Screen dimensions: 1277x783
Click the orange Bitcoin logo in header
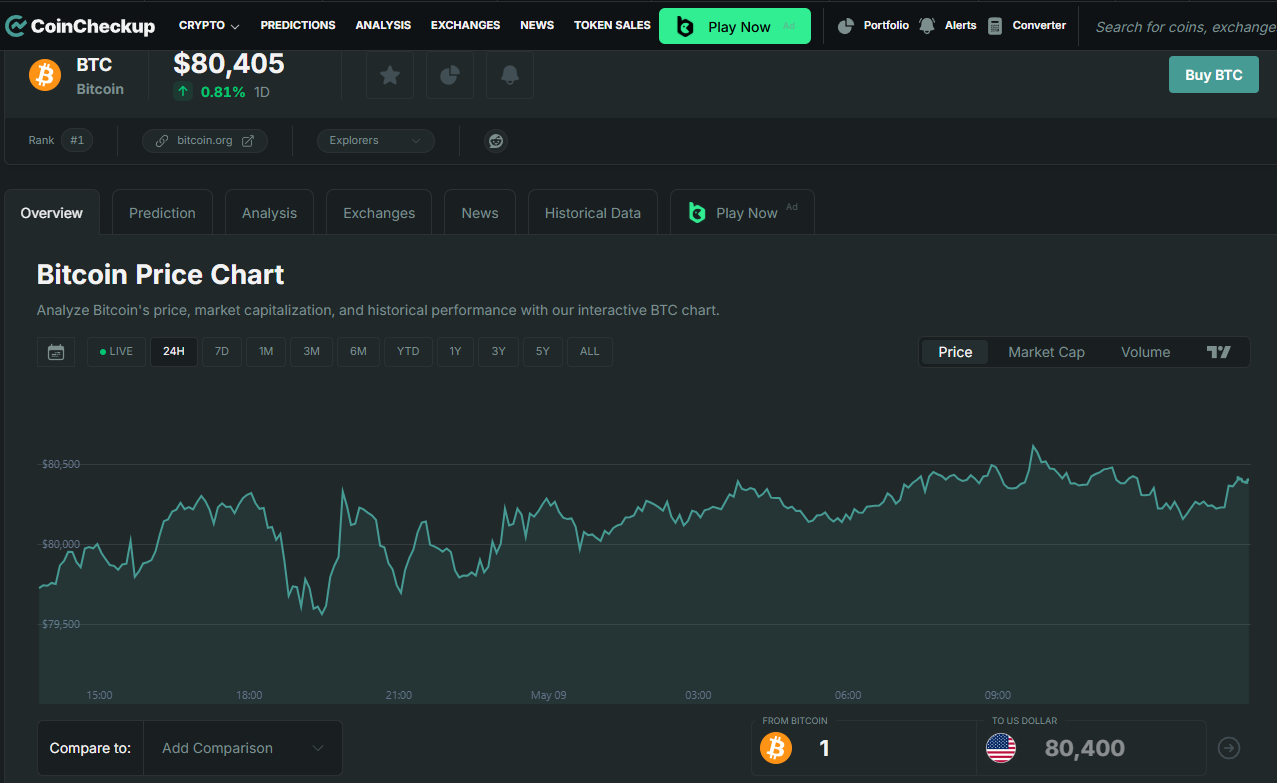[45, 75]
